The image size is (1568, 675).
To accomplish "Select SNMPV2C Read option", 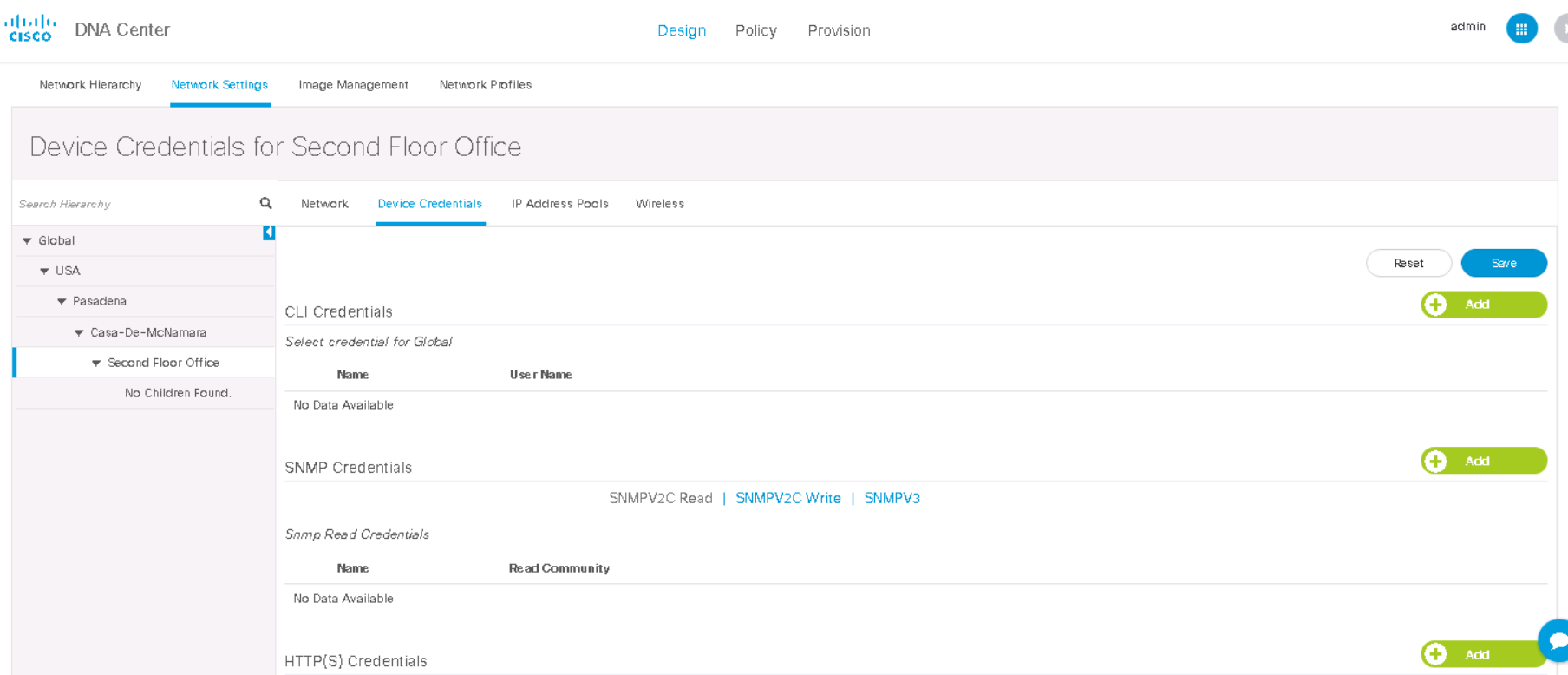I will click(x=661, y=498).
